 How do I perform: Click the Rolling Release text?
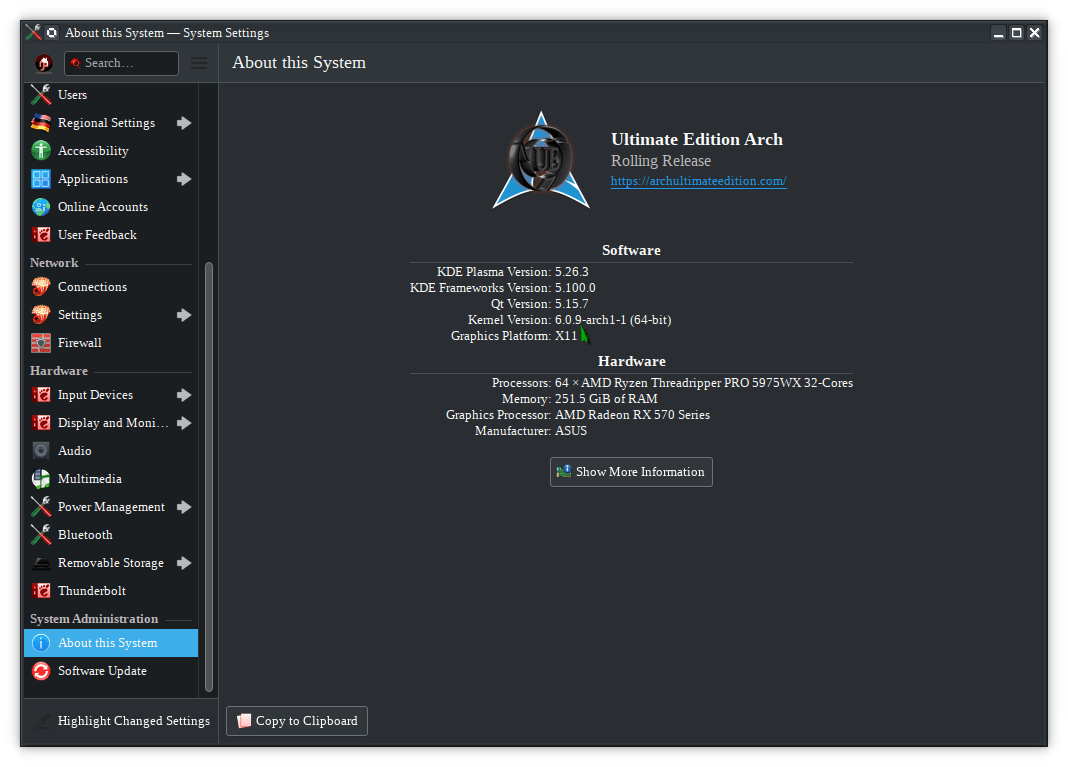(x=661, y=161)
